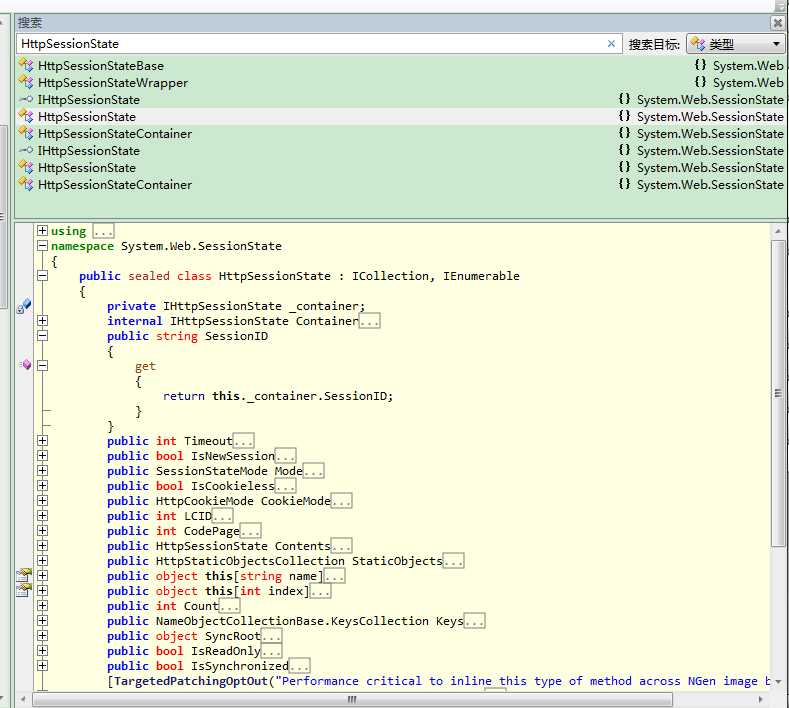
Task: Expand the this[int index] indexer
Action: (x=42, y=591)
